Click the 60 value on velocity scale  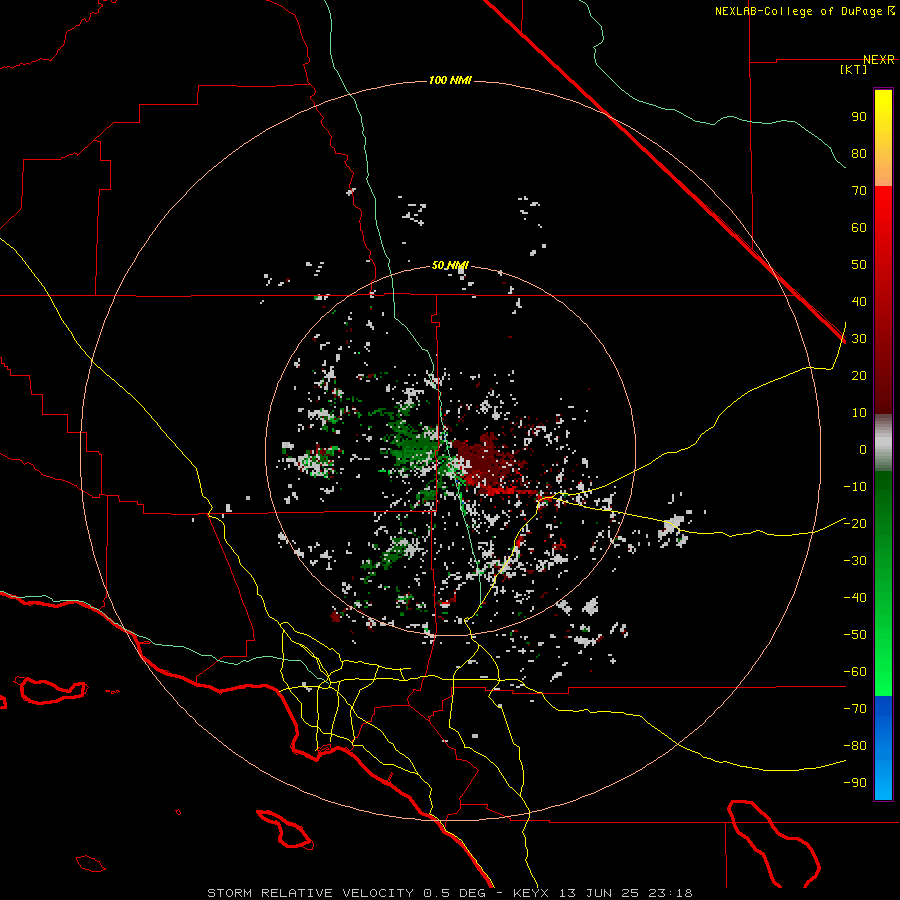point(859,227)
